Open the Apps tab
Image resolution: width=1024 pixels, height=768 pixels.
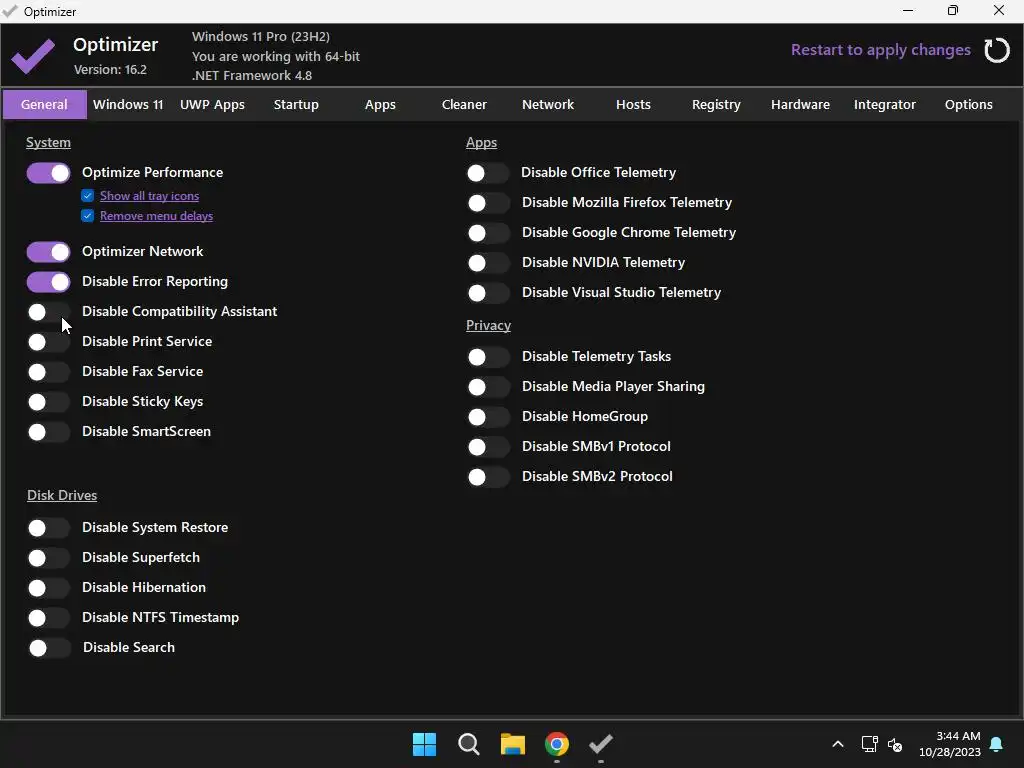coord(380,104)
